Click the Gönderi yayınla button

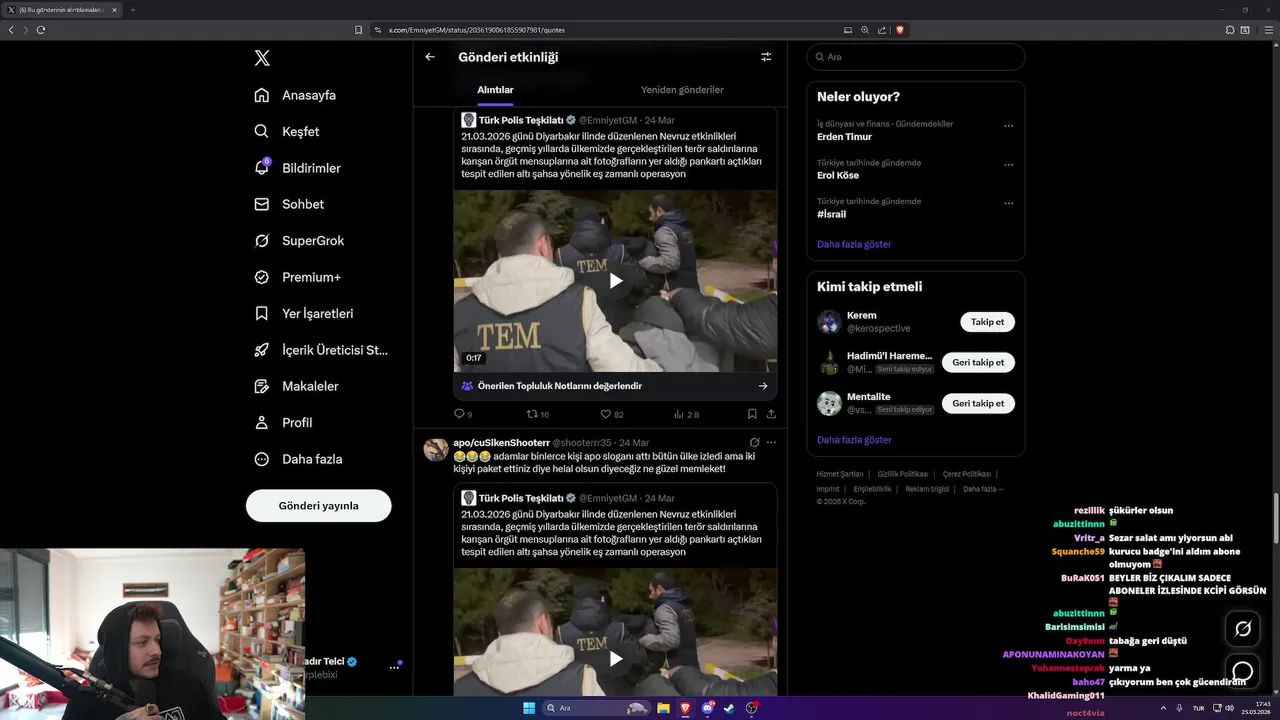coord(319,505)
